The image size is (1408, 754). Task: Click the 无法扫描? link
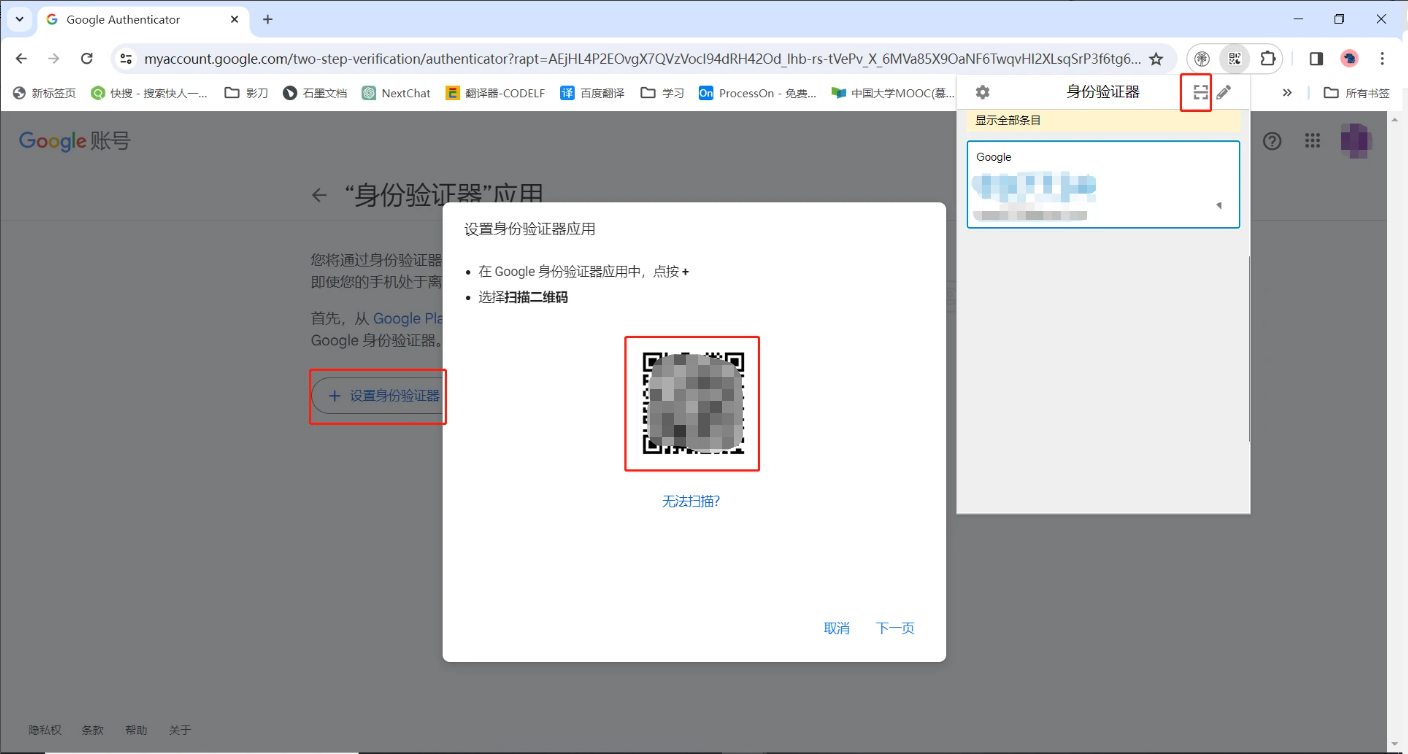coord(691,501)
